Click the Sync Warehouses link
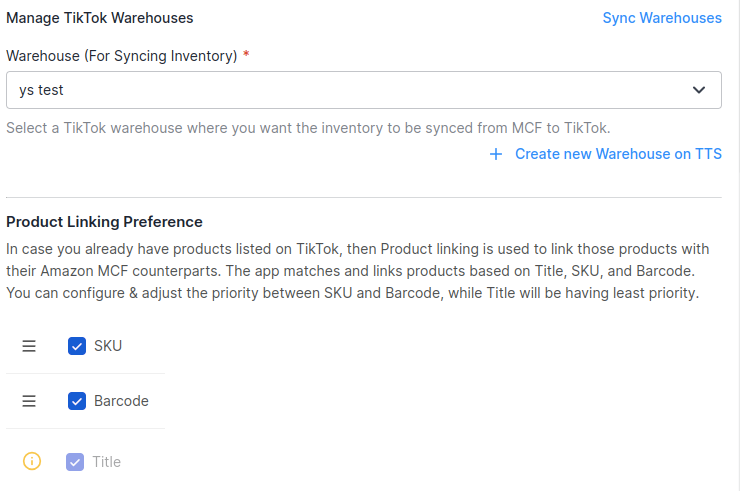The image size is (740, 491). (662, 18)
